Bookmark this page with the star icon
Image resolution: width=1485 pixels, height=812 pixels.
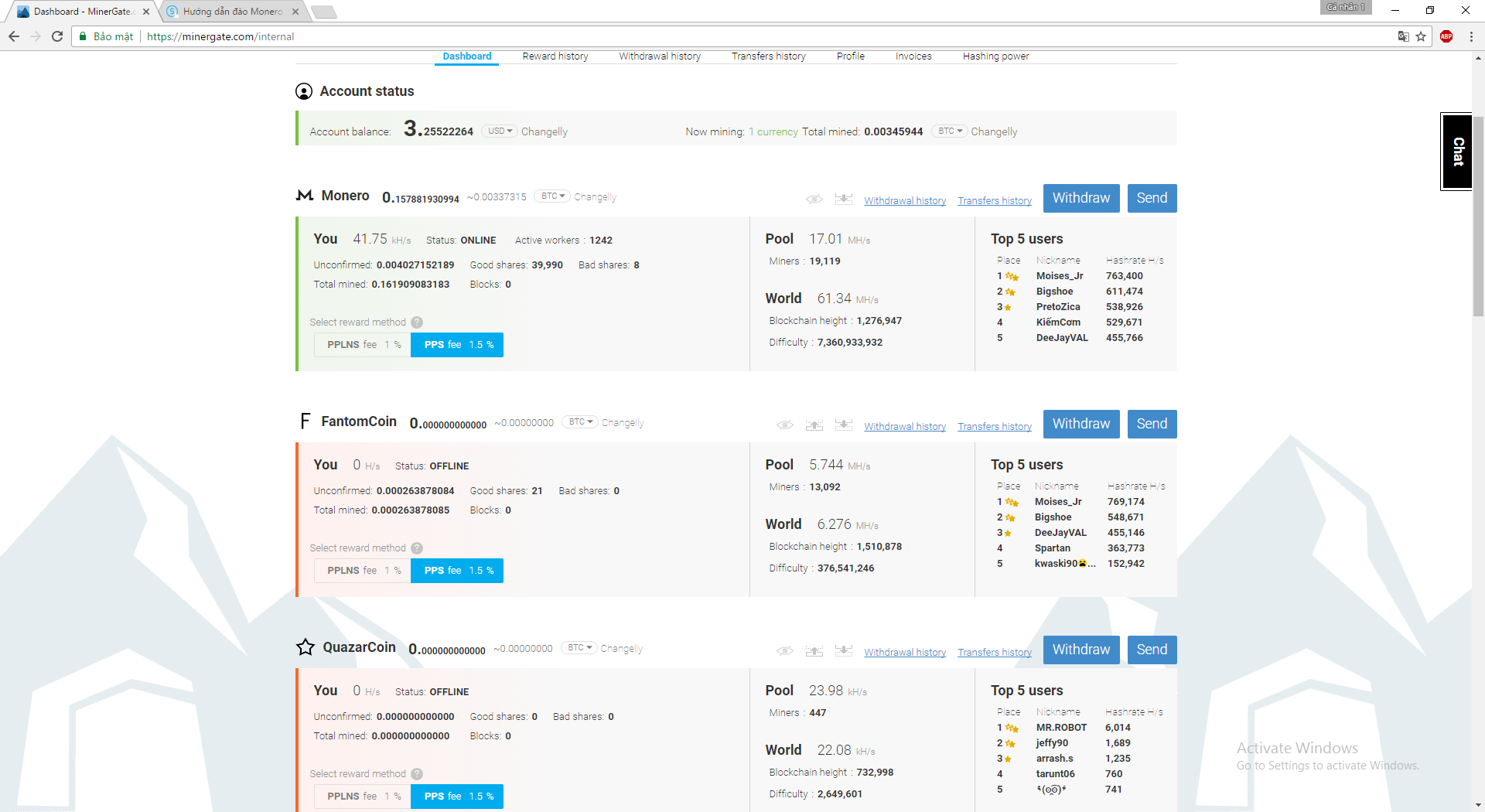(x=1421, y=36)
